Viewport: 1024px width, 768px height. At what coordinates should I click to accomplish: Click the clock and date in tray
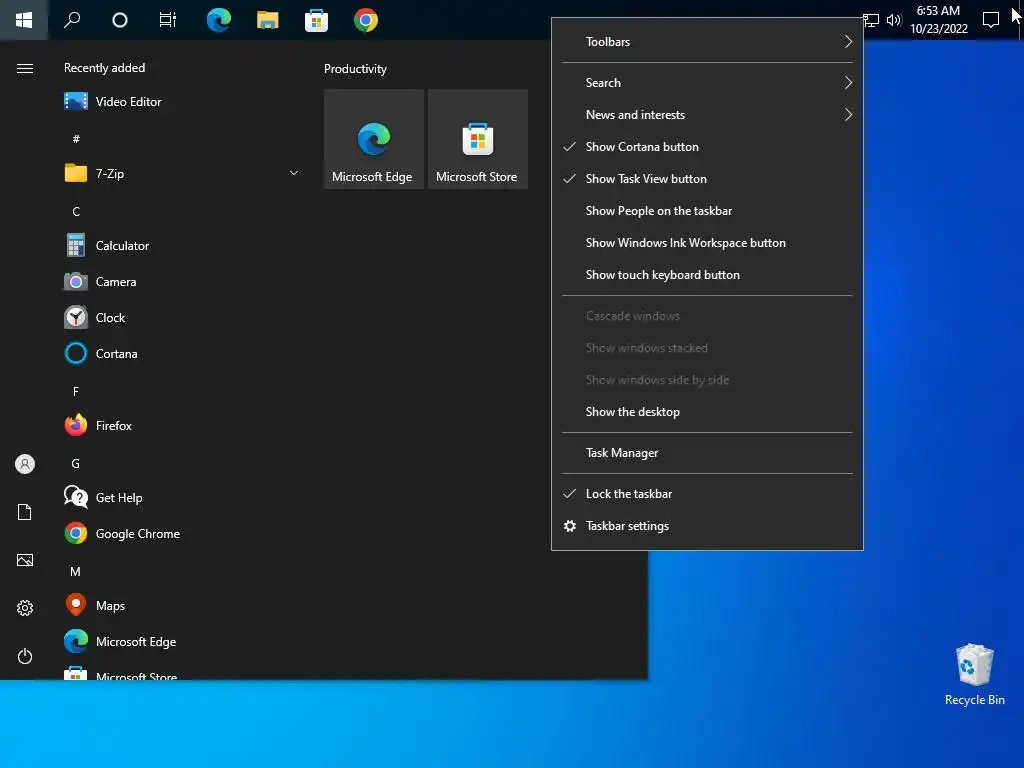(x=938, y=20)
